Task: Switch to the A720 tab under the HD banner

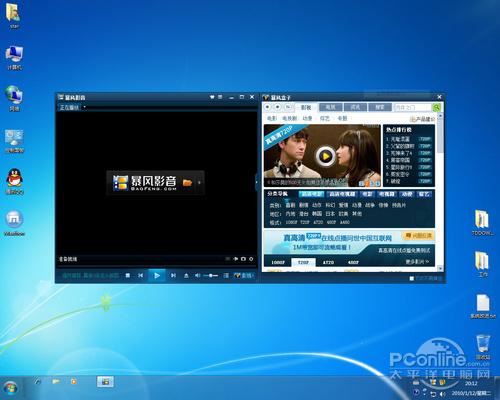Action: click(328, 262)
